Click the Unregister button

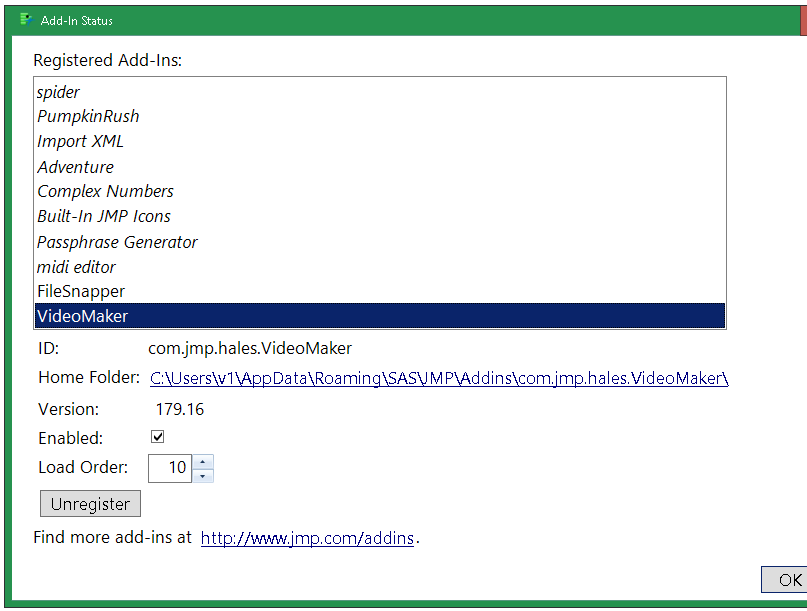(90, 503)
